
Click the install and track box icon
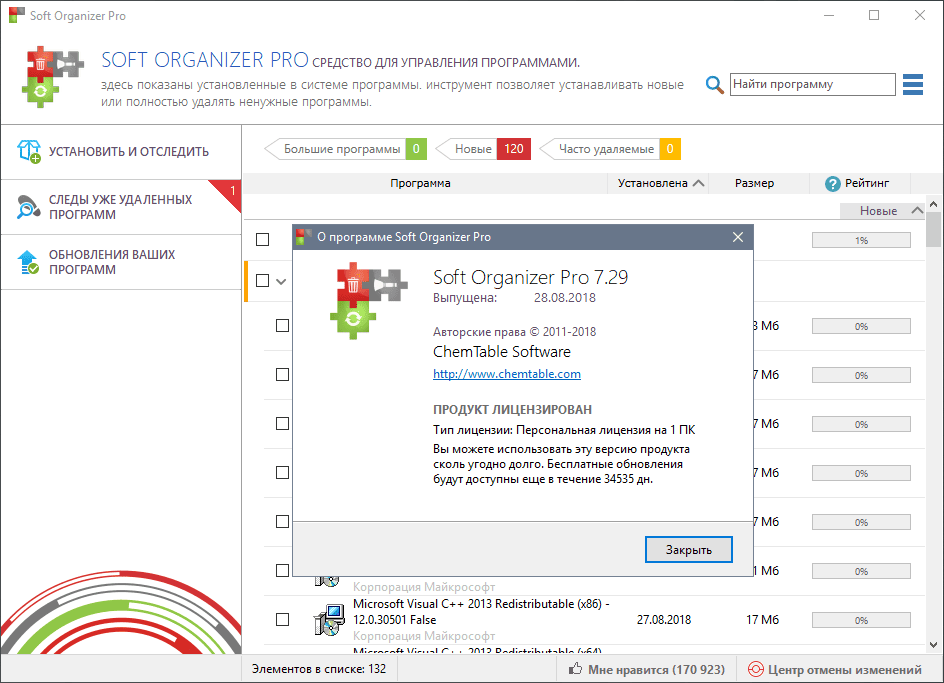29,151
